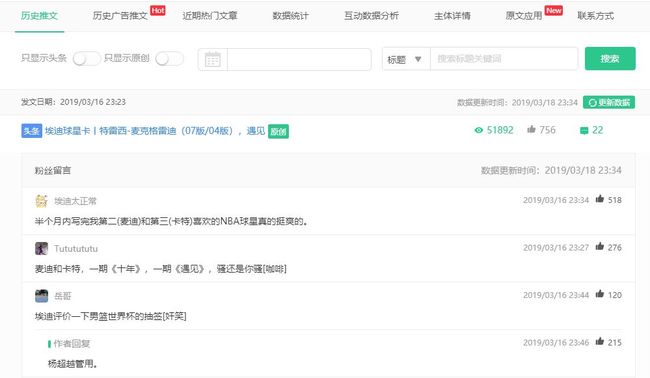Click the keyword search input box
The width and height of the screenshot is (650, 378).
point(504,59)
